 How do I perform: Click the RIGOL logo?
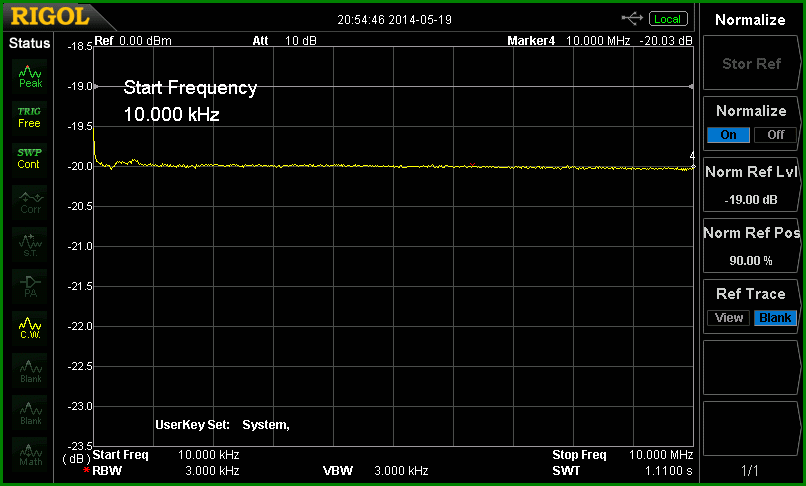tap(50, 17)
